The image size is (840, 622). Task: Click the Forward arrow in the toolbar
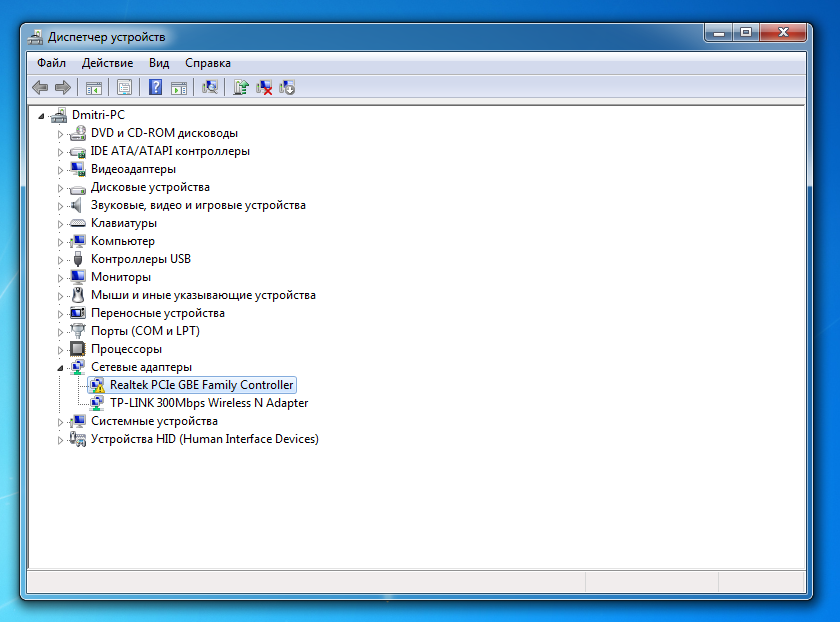click(63, 87)
